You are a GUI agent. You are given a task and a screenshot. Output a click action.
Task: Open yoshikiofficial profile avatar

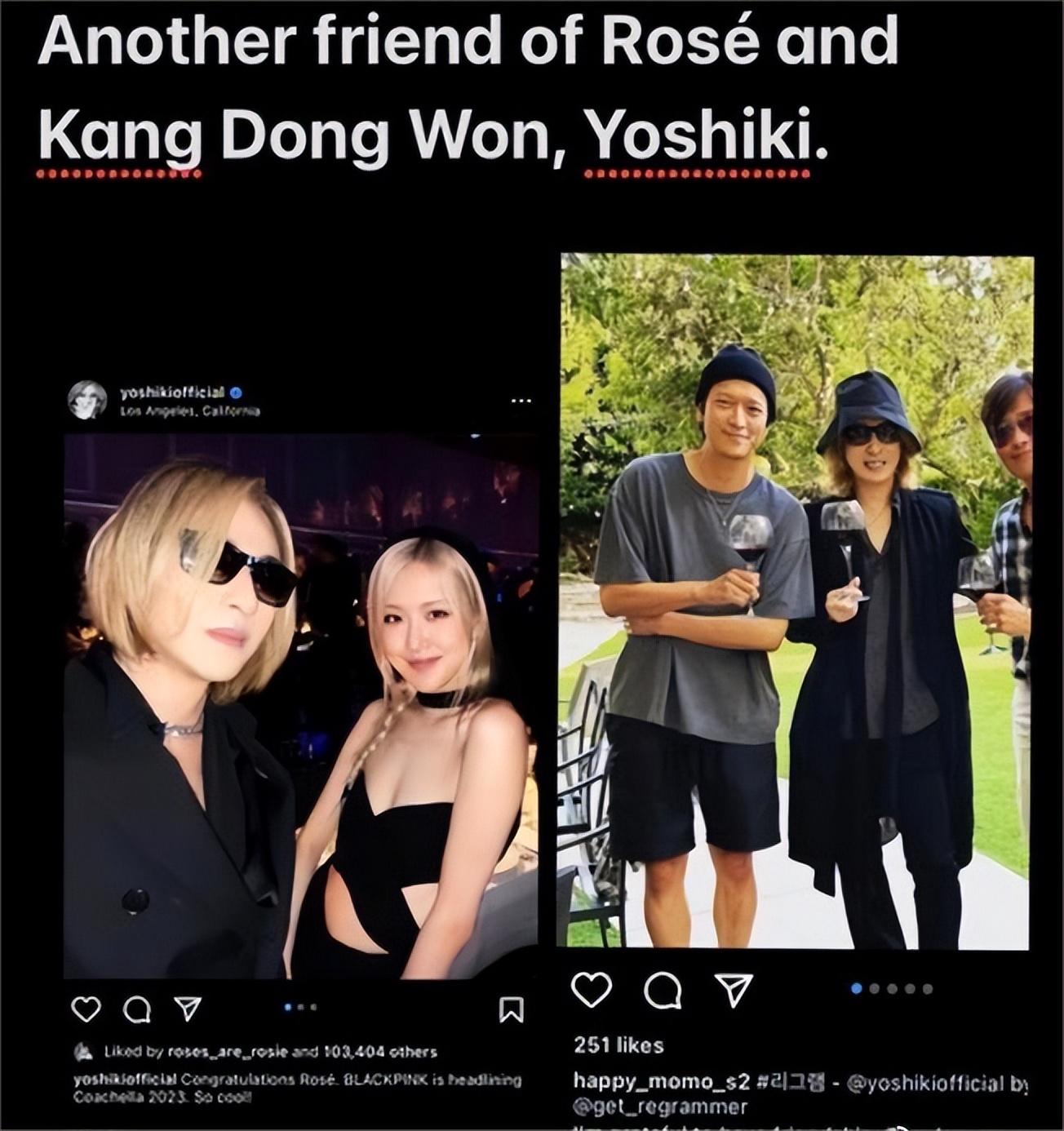coord(86,400)
